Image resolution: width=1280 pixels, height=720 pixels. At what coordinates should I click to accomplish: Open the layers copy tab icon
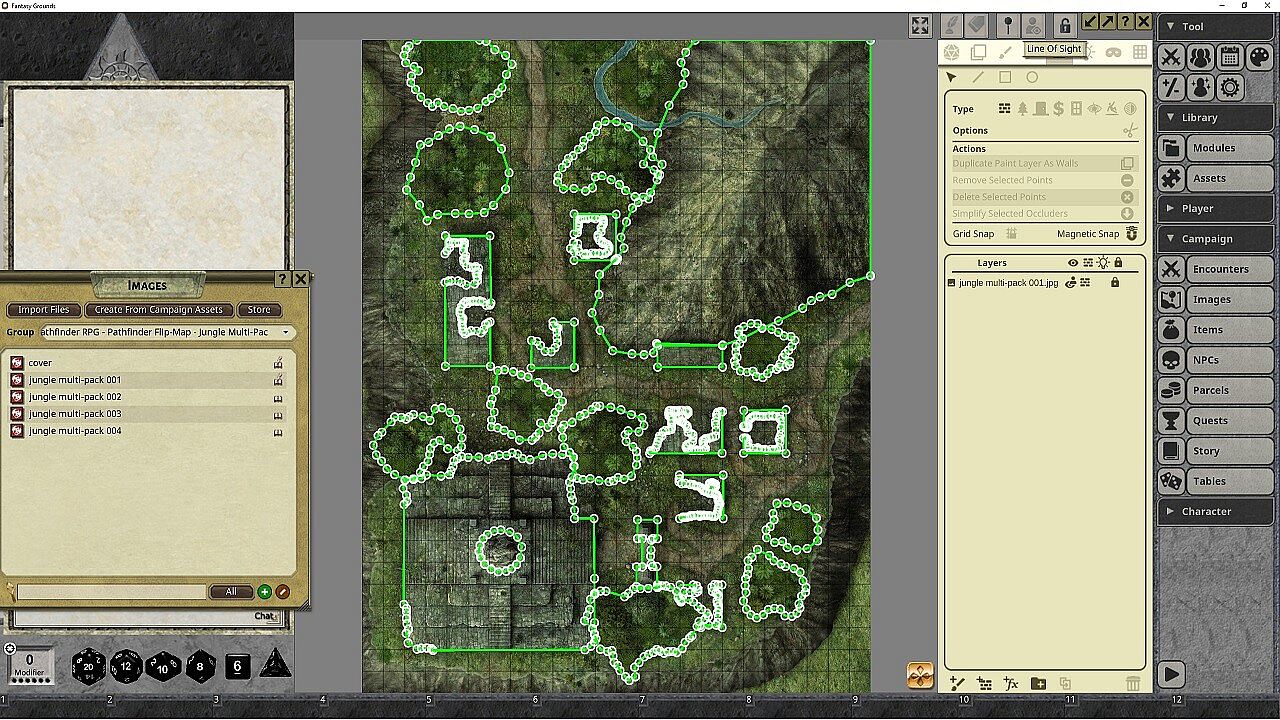pyautogui.click(x=979, y=52)
